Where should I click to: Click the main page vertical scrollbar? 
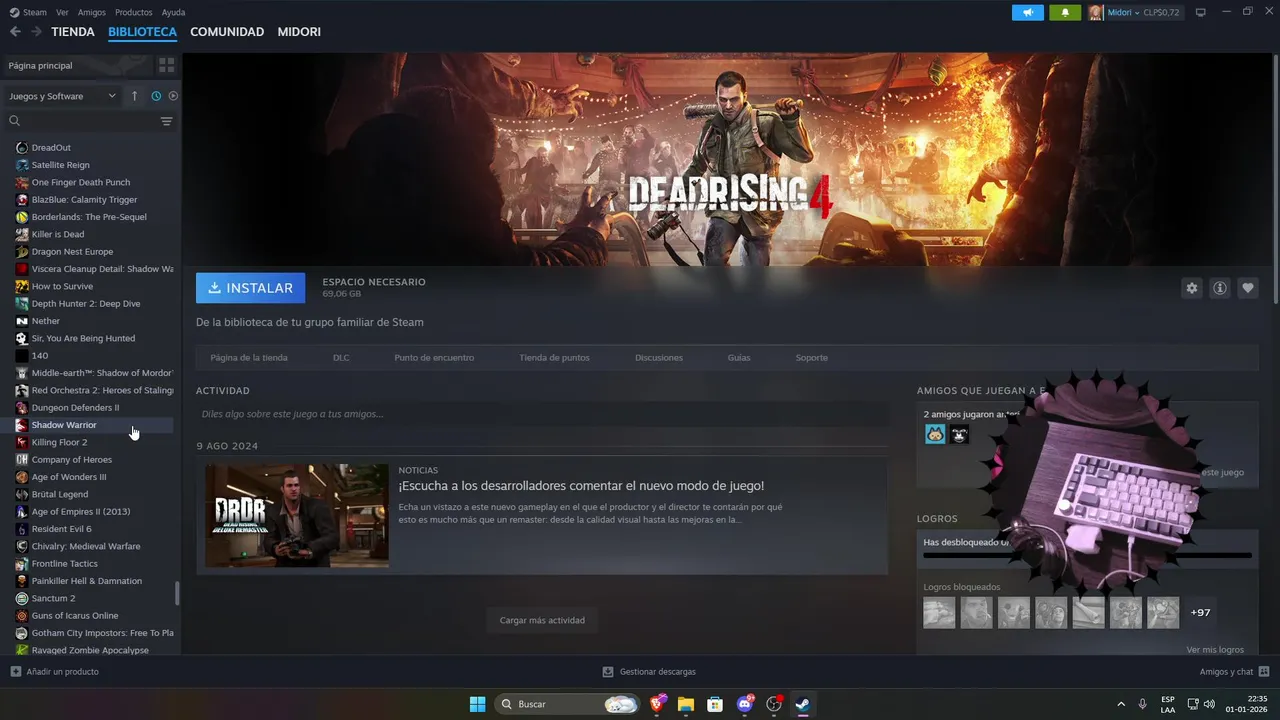pyautogui.click(x=1275, y=180)
